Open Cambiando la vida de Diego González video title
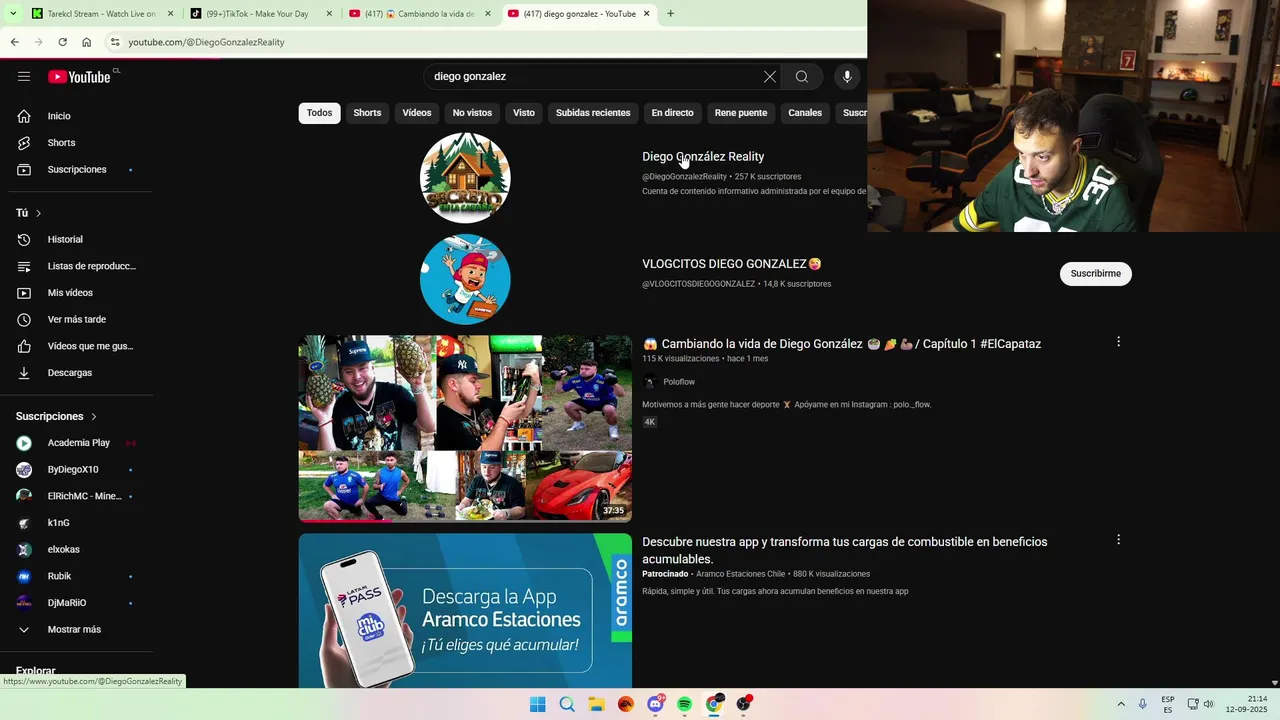Screen dimensions: 1280x720 tap(841, 344)
